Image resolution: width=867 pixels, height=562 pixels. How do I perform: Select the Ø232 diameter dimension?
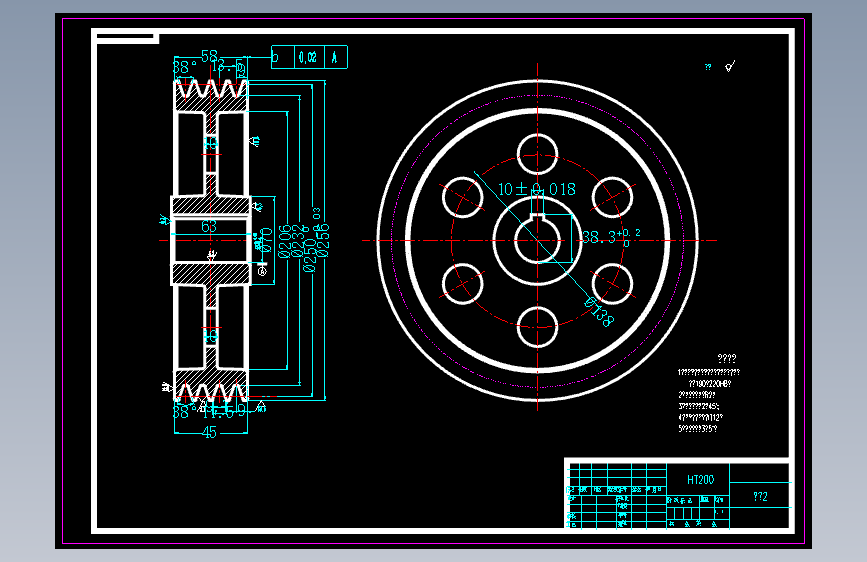click(297, 241)
